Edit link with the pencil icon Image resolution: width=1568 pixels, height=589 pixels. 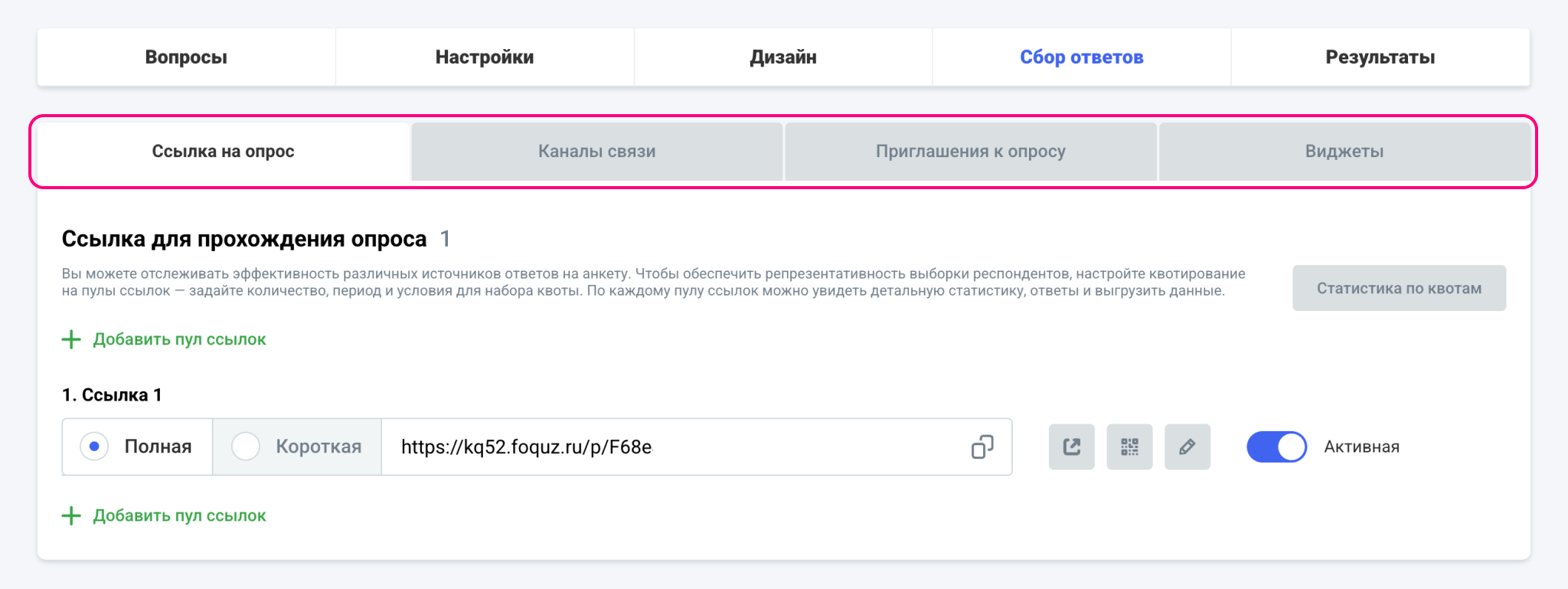tap(1187, 447)
